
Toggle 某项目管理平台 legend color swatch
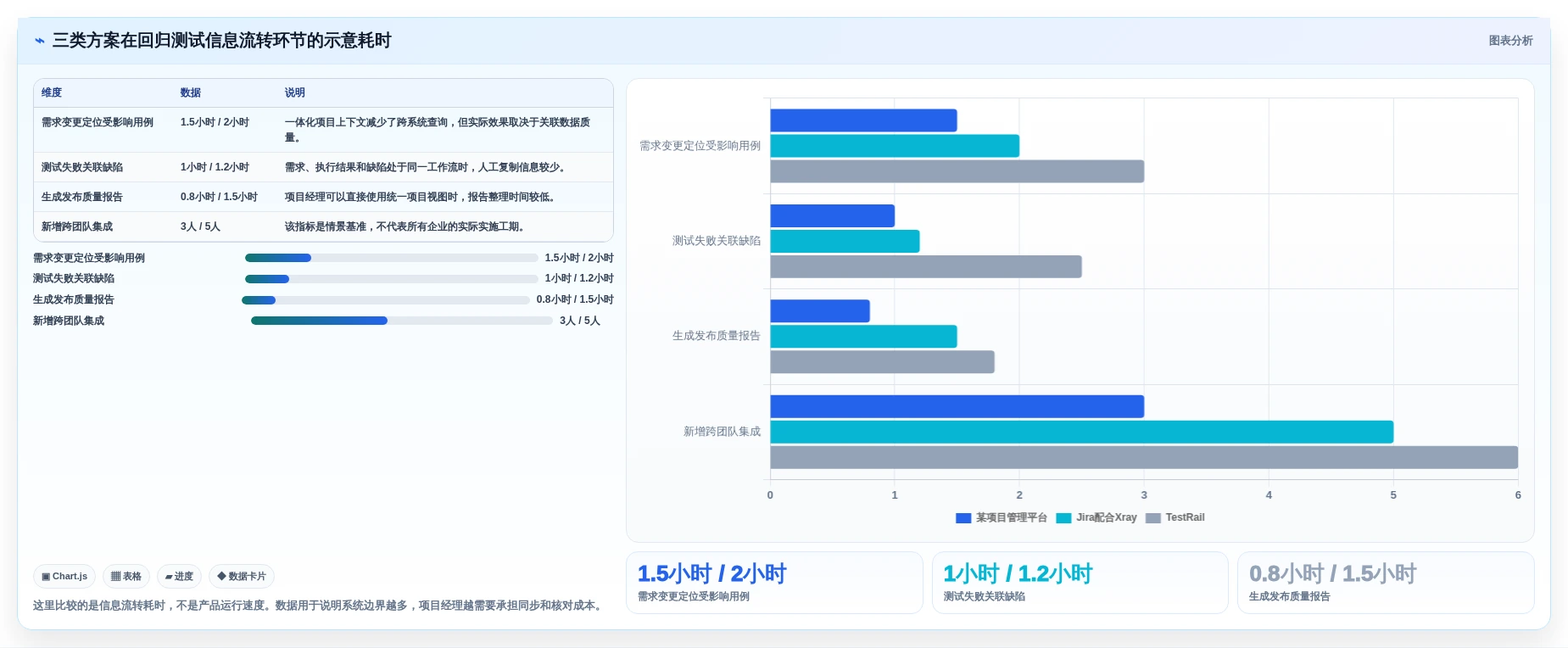click(963, 518)
